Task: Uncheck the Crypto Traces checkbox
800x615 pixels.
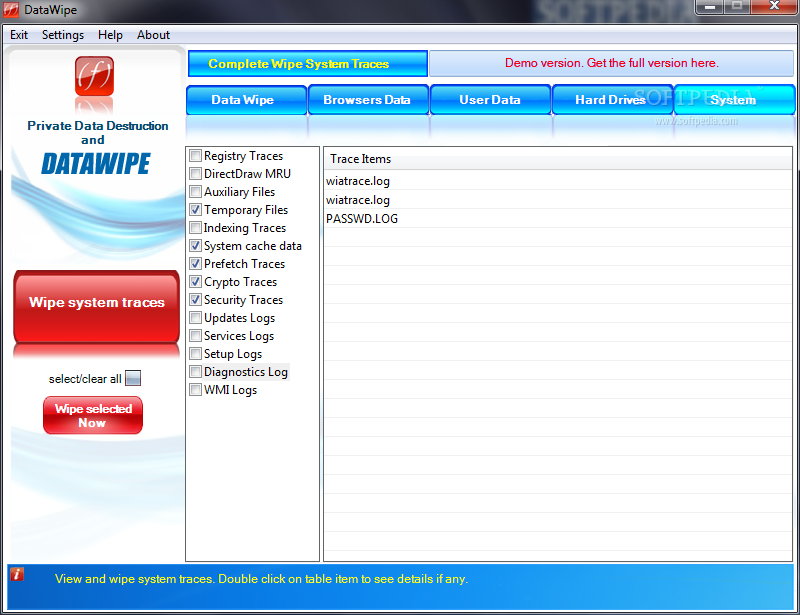Action: point(195,281)
